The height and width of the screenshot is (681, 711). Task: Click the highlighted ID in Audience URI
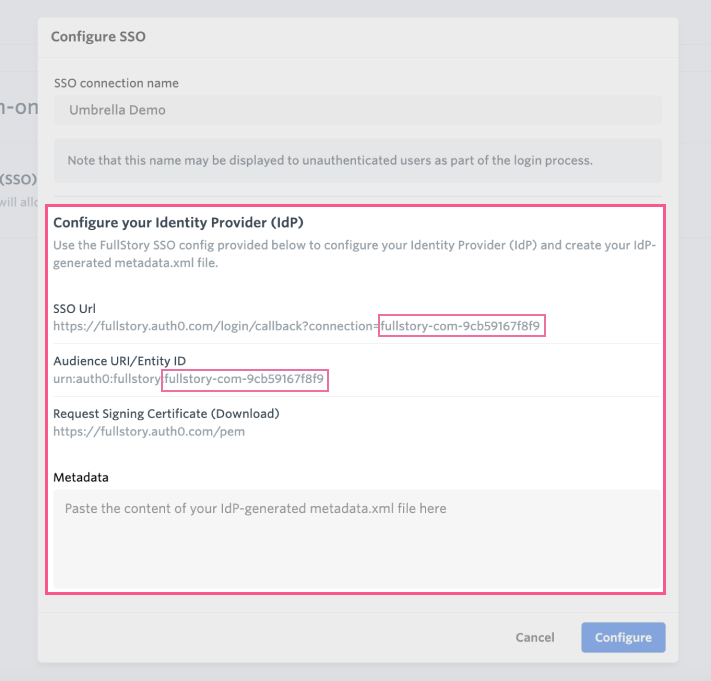pyautogui.click(x=245, y=379)
